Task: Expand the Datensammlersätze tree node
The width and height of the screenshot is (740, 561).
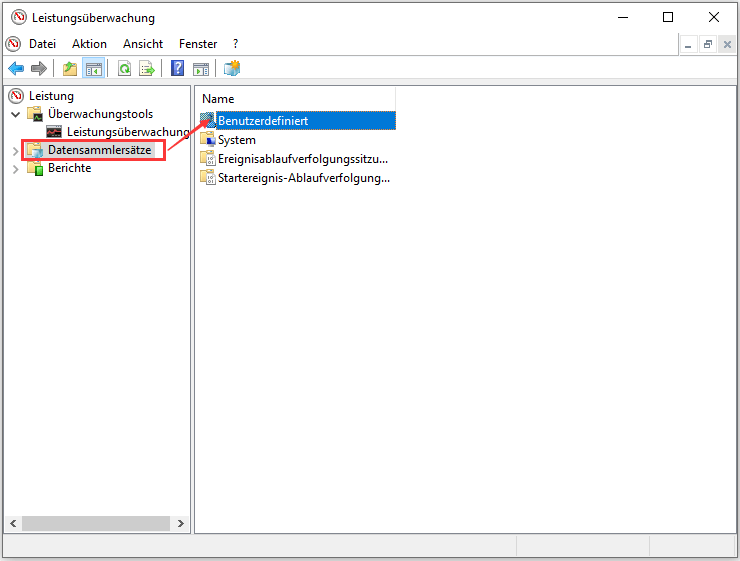Action: click(x=15, y=150)
